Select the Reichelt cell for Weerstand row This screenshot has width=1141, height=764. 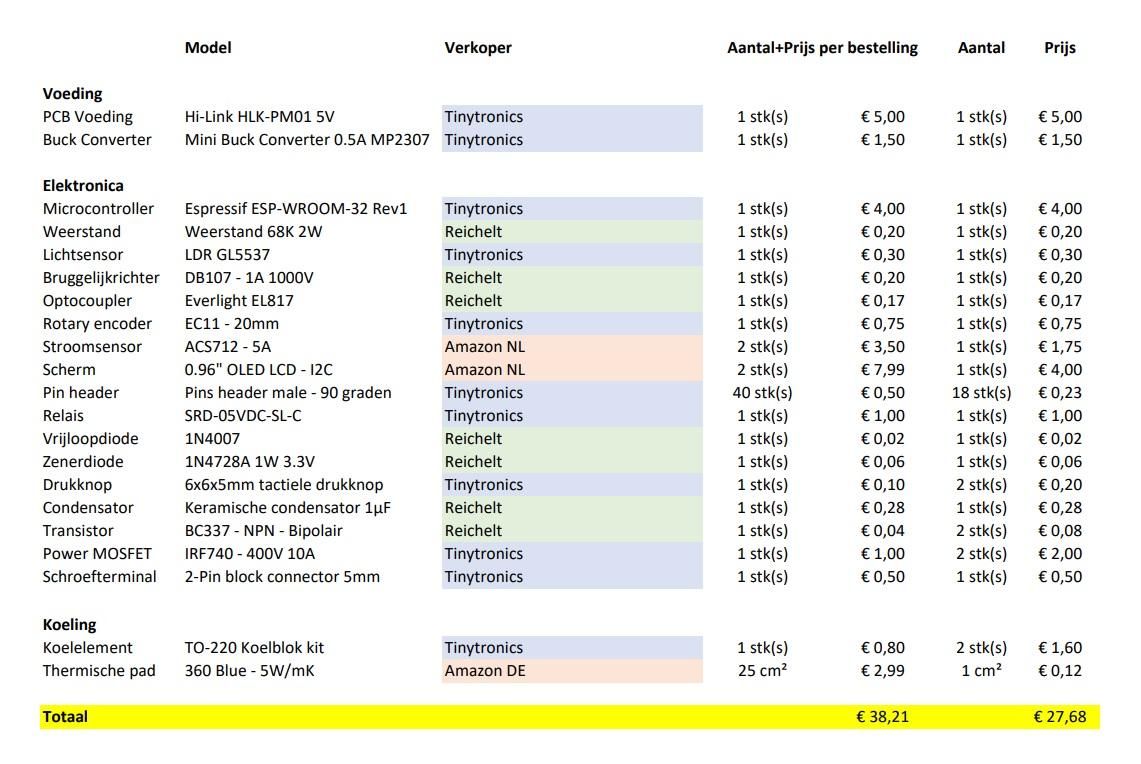(571, 232)
